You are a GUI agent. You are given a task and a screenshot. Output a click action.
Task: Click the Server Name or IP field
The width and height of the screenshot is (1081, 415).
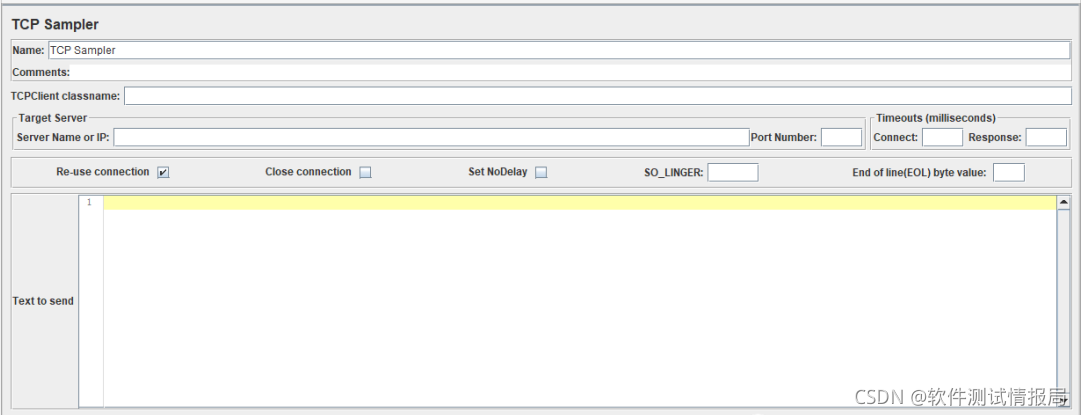pos(431,137)
